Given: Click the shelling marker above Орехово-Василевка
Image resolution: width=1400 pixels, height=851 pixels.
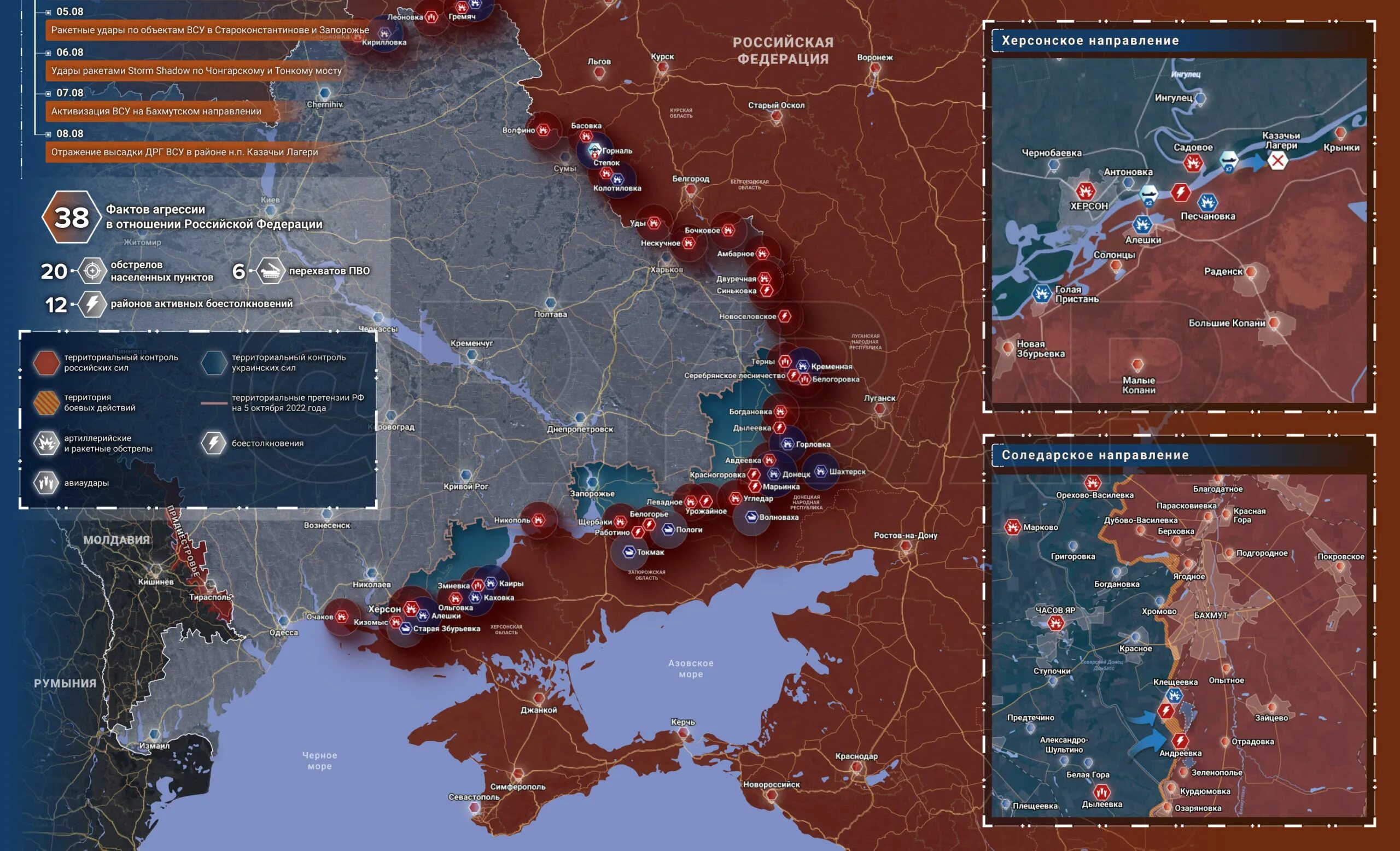Looking at the screenshot, I should 1093,483.
